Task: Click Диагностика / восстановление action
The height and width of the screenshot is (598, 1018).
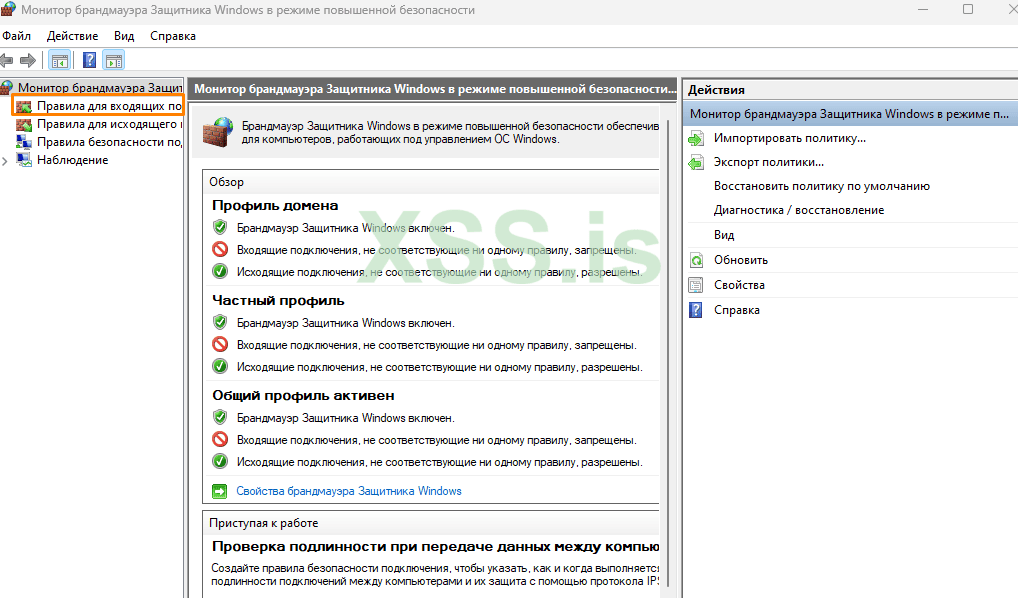Action: coord(799,210)
